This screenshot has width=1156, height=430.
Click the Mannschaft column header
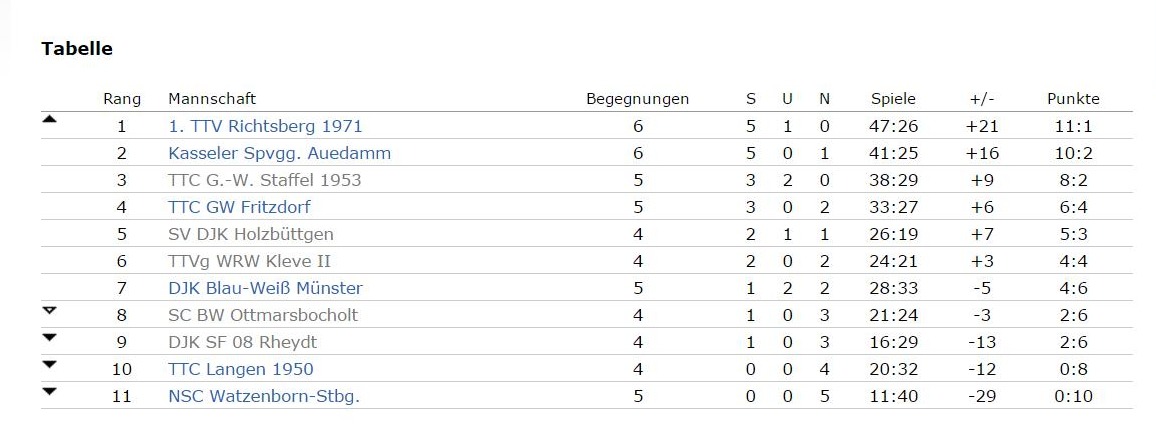[212, 99]
